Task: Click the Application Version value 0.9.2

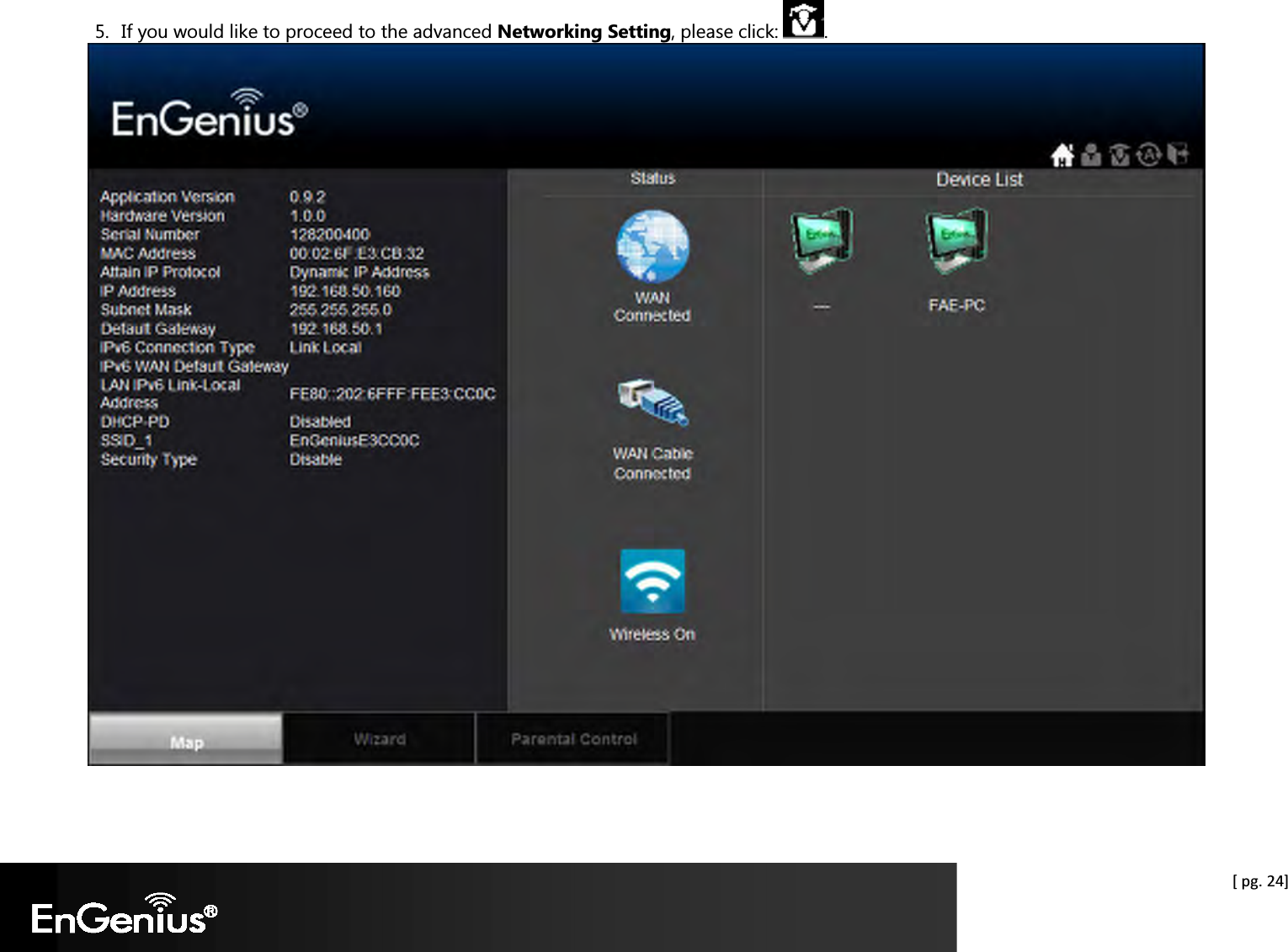Action: pos(307,197)
